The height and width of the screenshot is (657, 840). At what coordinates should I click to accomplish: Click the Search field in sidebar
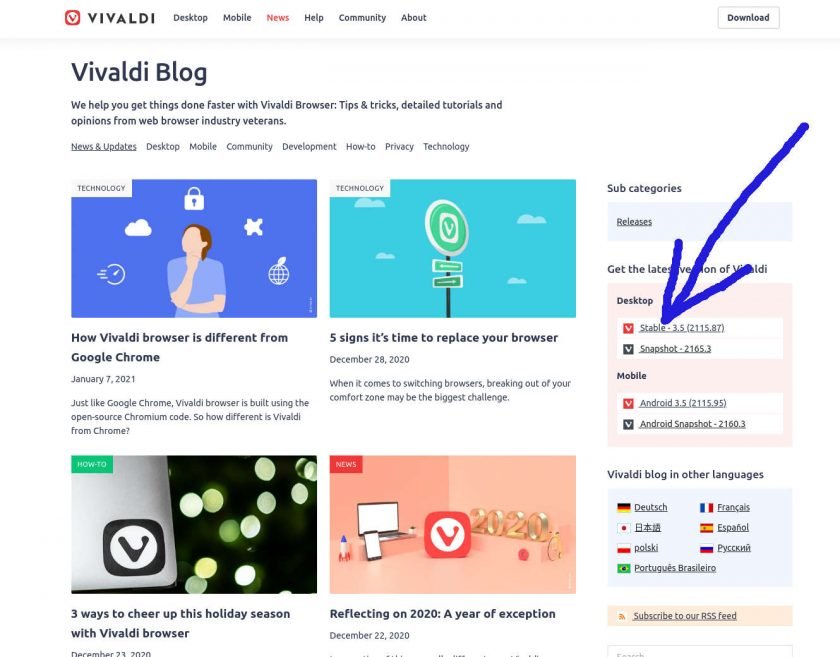coord(699,652)
